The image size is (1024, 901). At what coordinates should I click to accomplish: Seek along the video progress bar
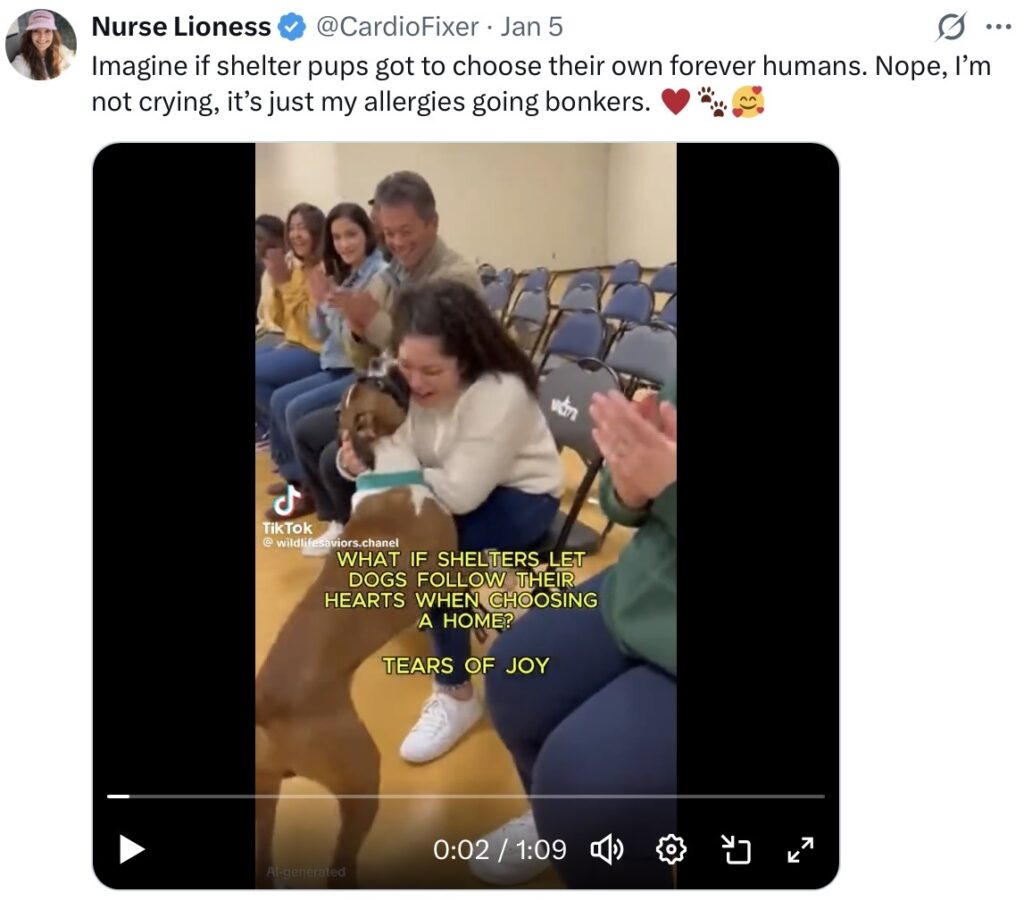(466, 796)
